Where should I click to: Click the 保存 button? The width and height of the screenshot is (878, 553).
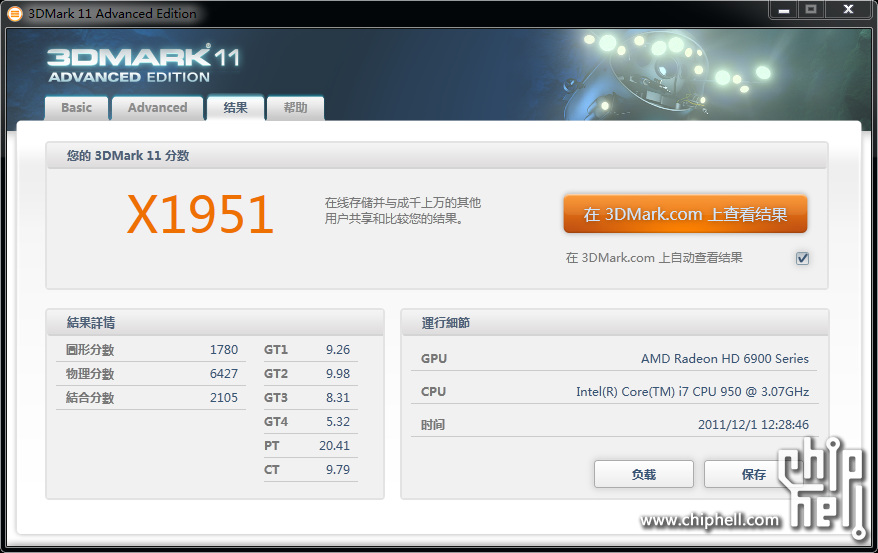[x=753, y=474]
